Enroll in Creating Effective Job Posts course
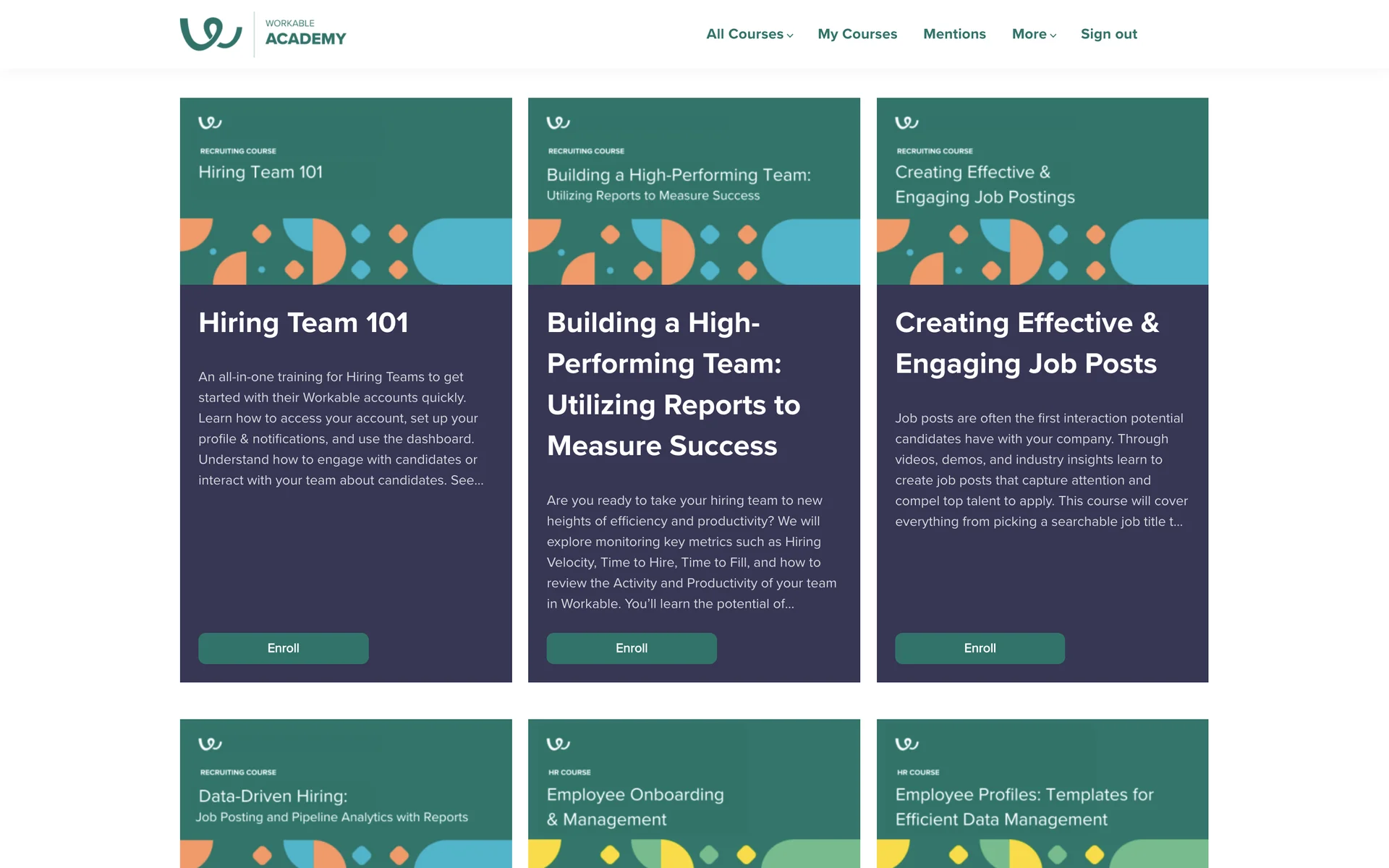 (980, 648)
